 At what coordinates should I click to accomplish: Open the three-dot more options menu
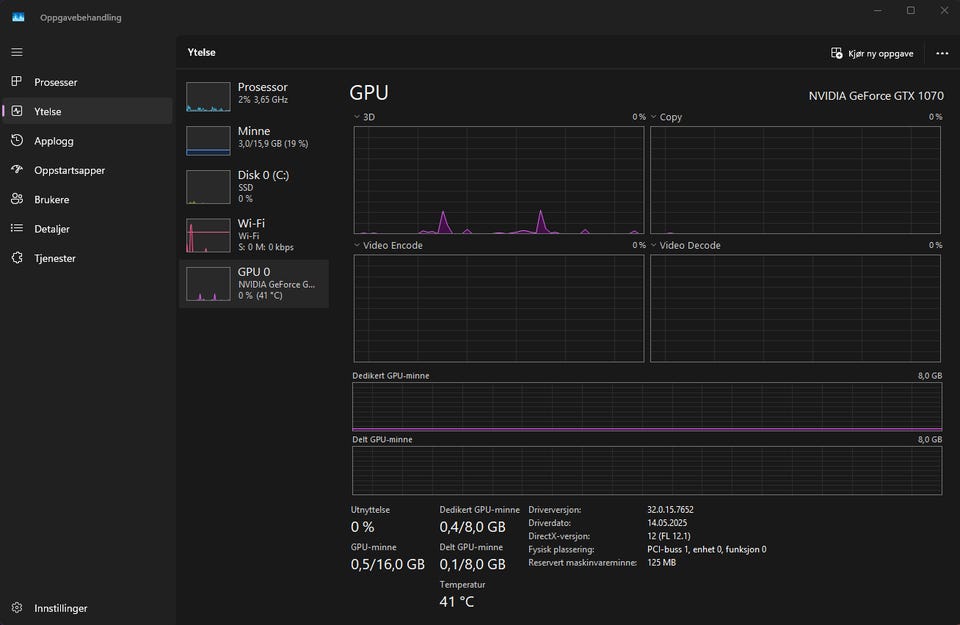(x=942, y=53)
